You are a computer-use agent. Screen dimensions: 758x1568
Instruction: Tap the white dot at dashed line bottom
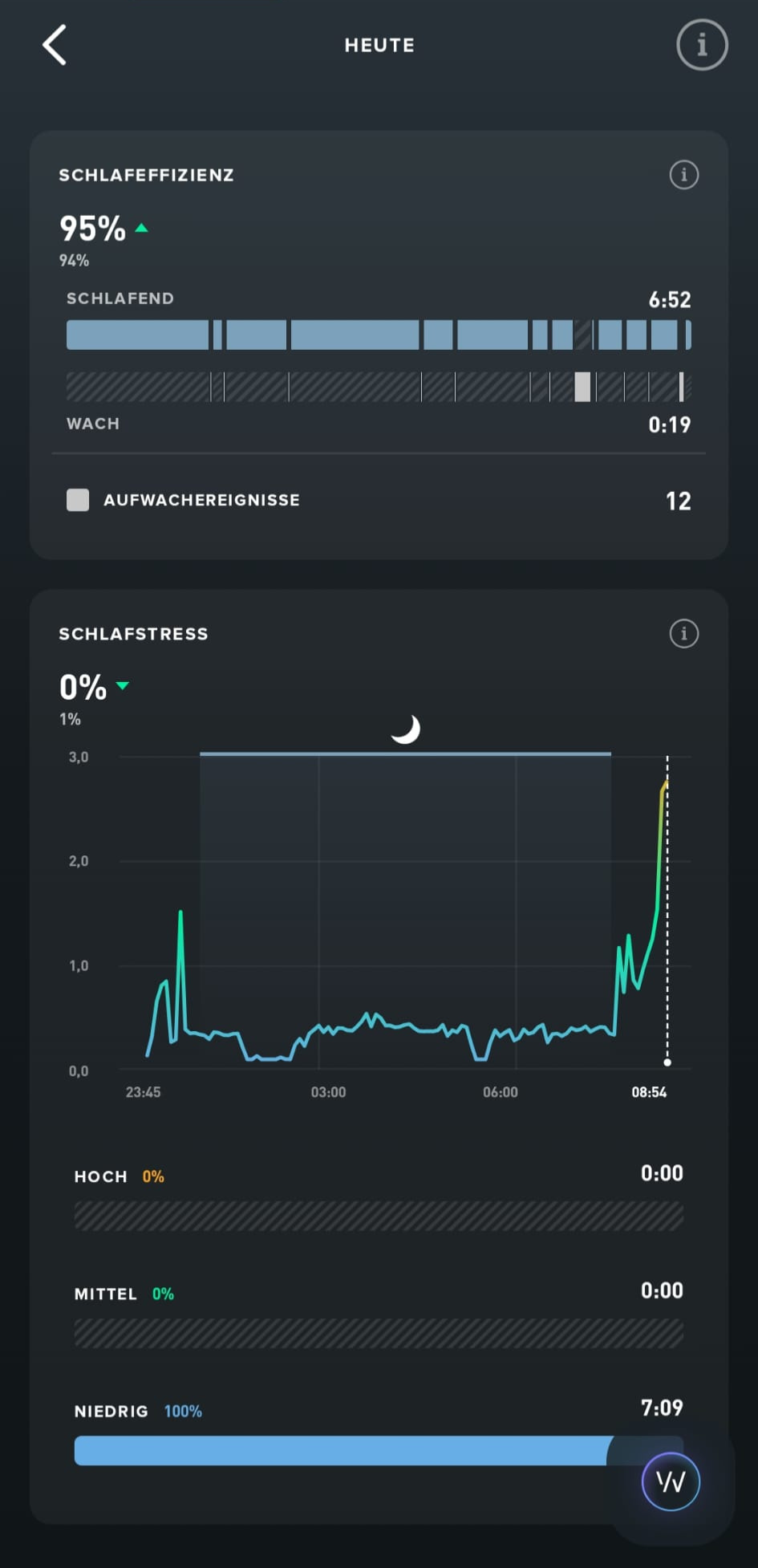pyautogui.click(x=667, y=1062)
